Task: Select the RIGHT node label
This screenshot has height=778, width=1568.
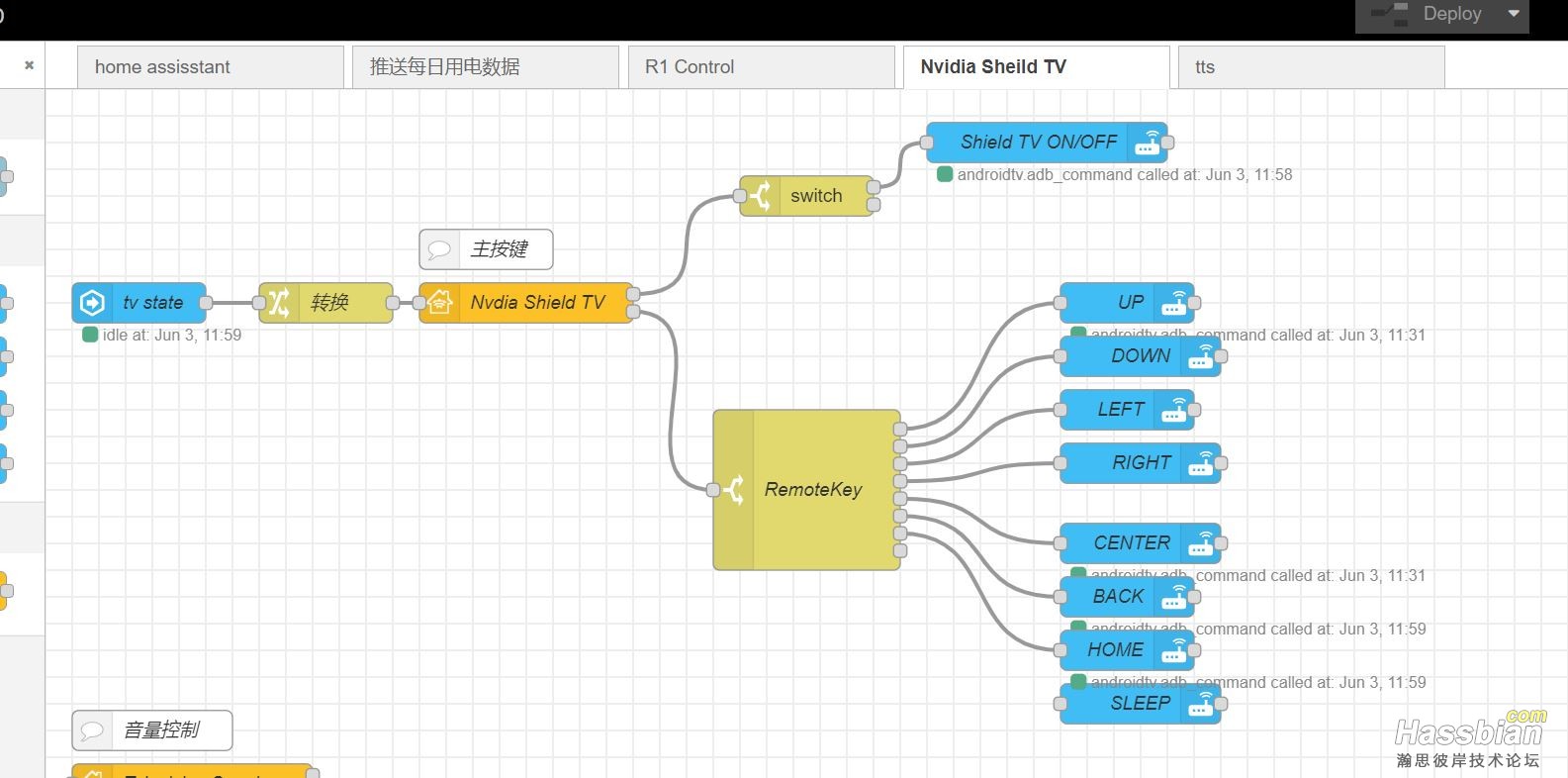Action: tap(1142, 463)
